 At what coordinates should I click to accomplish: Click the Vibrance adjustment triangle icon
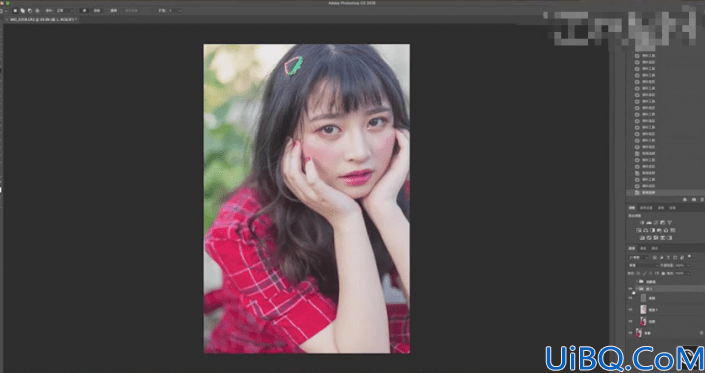(x=669, y=222)
